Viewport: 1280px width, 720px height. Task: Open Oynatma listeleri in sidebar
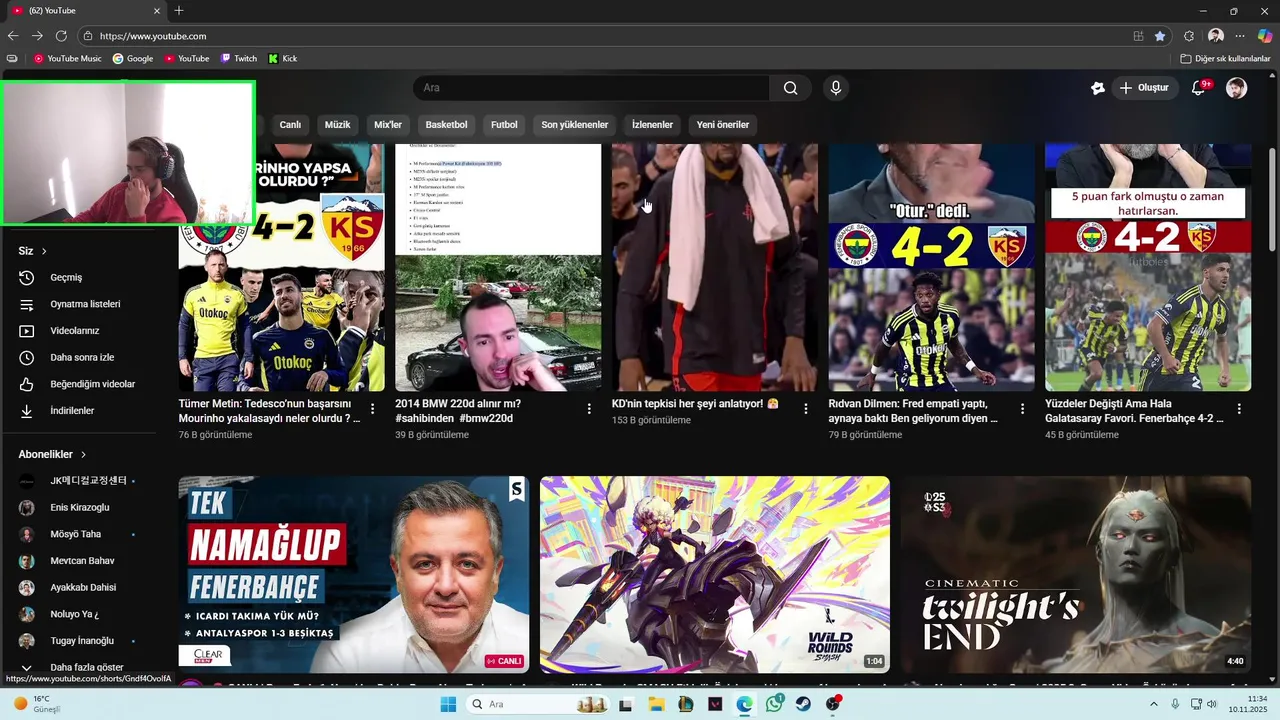pyautogui.click(x=78, y=304)
